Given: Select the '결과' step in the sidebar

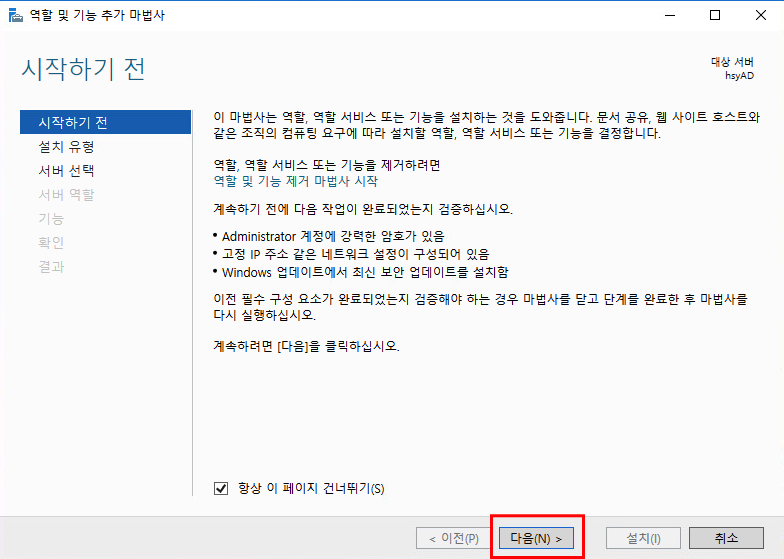Looking at the screenshot, I should click(x=51, y=266).
